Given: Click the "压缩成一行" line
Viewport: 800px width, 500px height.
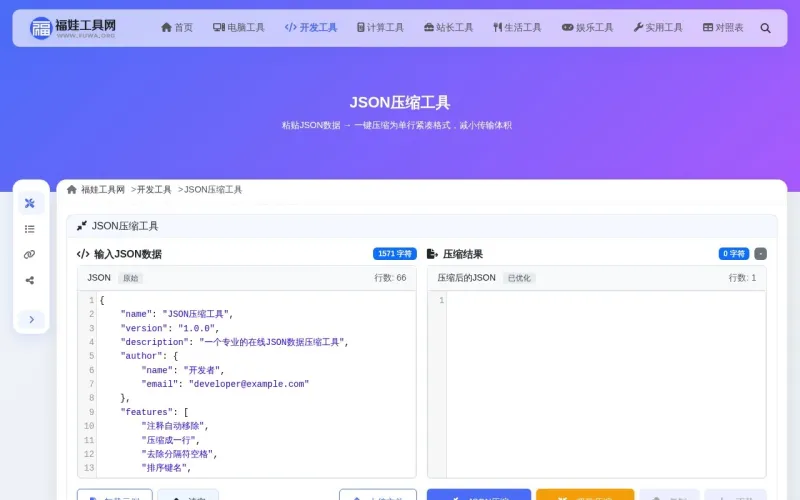Looking at the screenshot, I should click(170, 440).
